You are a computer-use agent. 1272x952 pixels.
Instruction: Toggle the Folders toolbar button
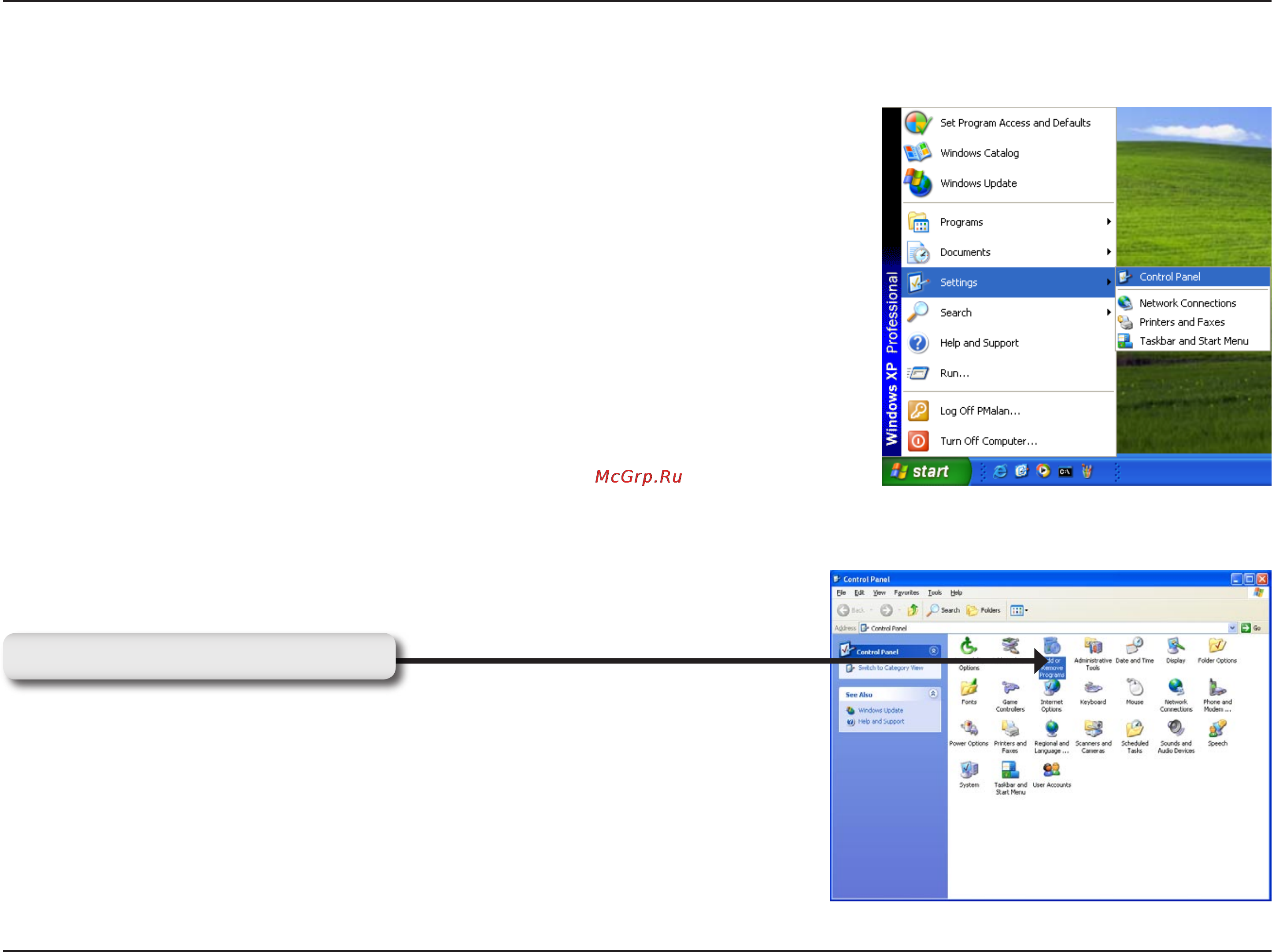(x=984, y=610)
